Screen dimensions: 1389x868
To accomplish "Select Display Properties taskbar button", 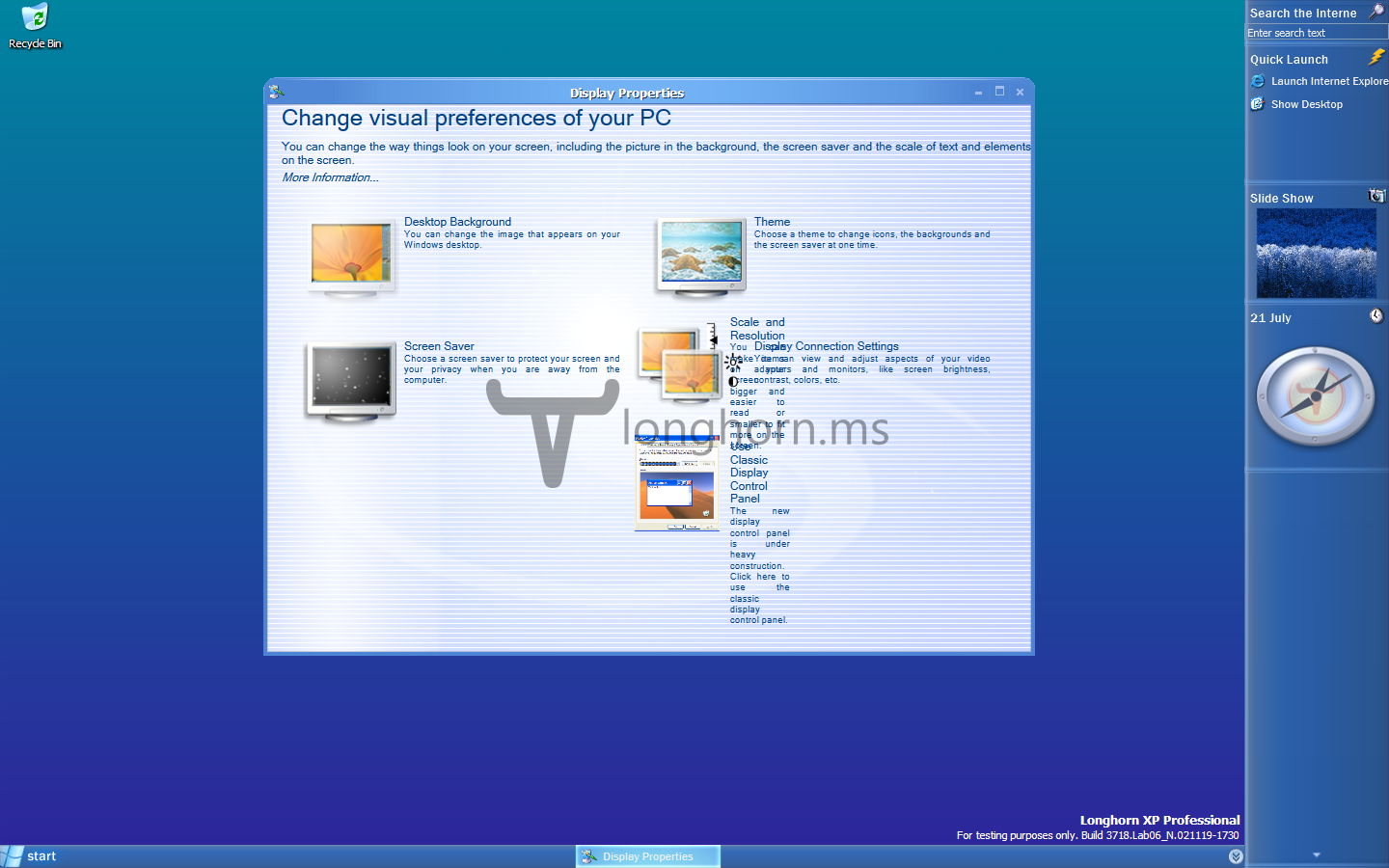I will (648, 856).
